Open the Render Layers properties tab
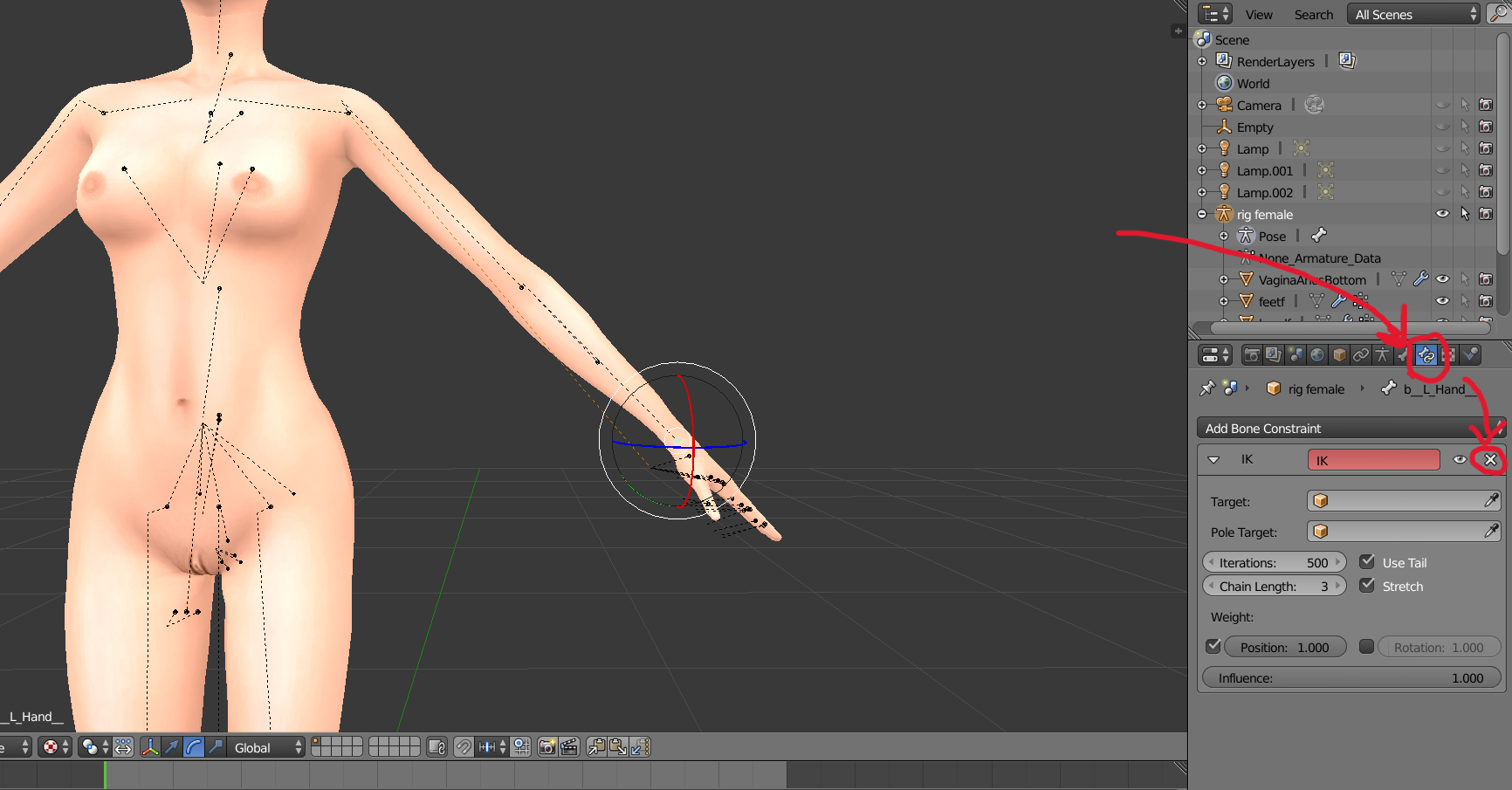The width and height of the screenshot is (1512, 790). tap(1274, 355)
